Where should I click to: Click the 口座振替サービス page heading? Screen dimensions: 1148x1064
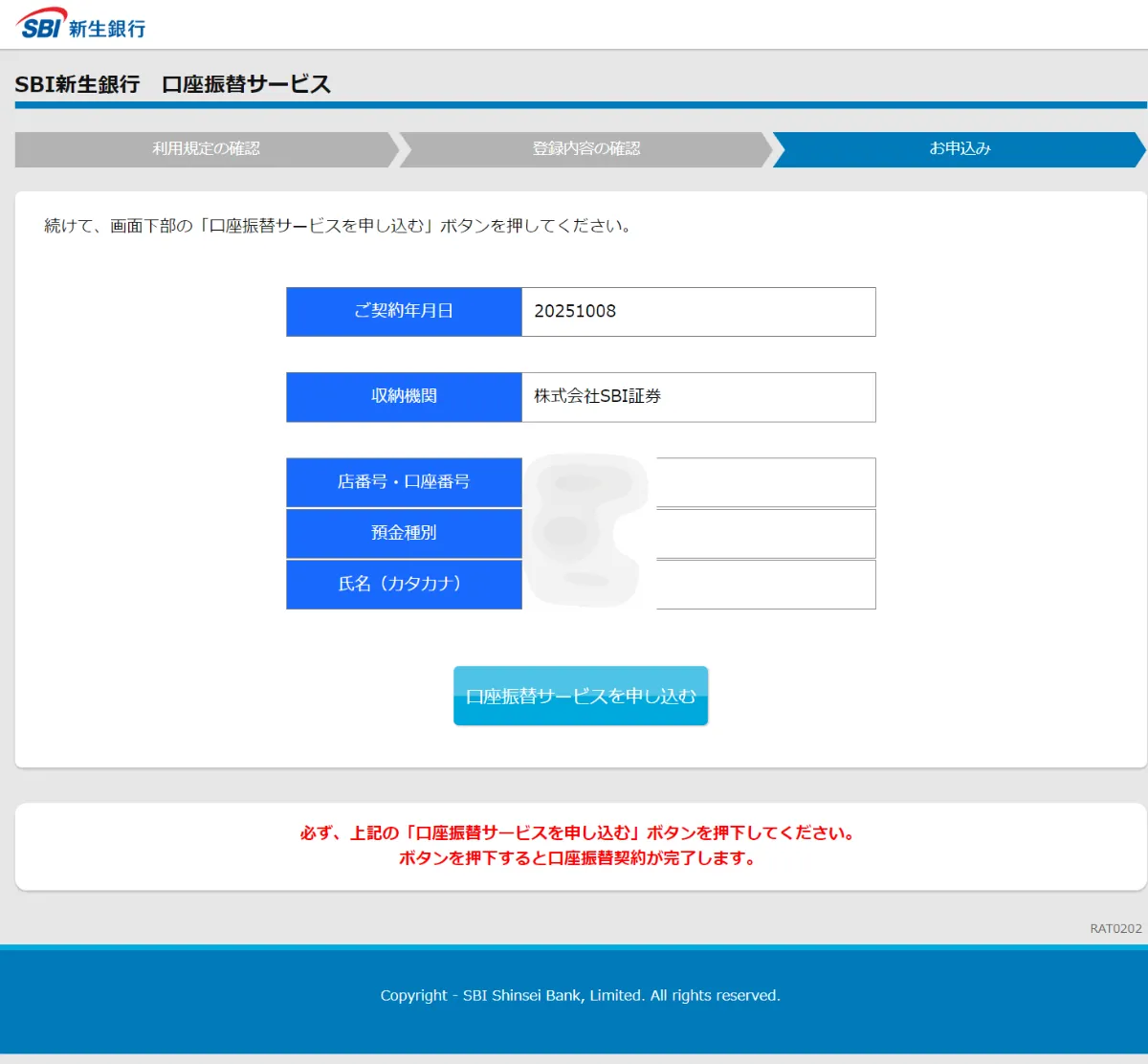[173, 84]
